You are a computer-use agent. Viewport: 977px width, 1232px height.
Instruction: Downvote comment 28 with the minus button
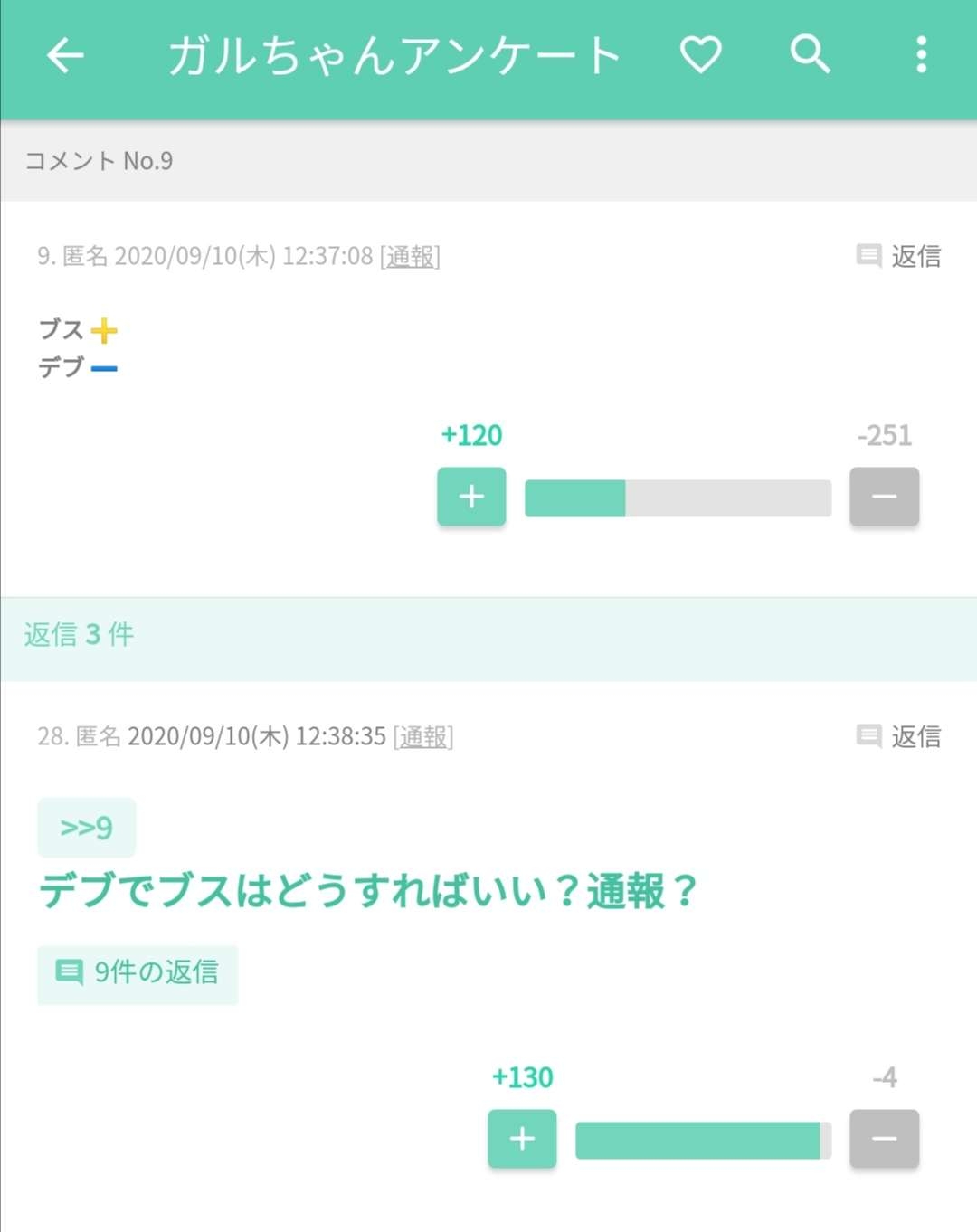coord(884,1139)
